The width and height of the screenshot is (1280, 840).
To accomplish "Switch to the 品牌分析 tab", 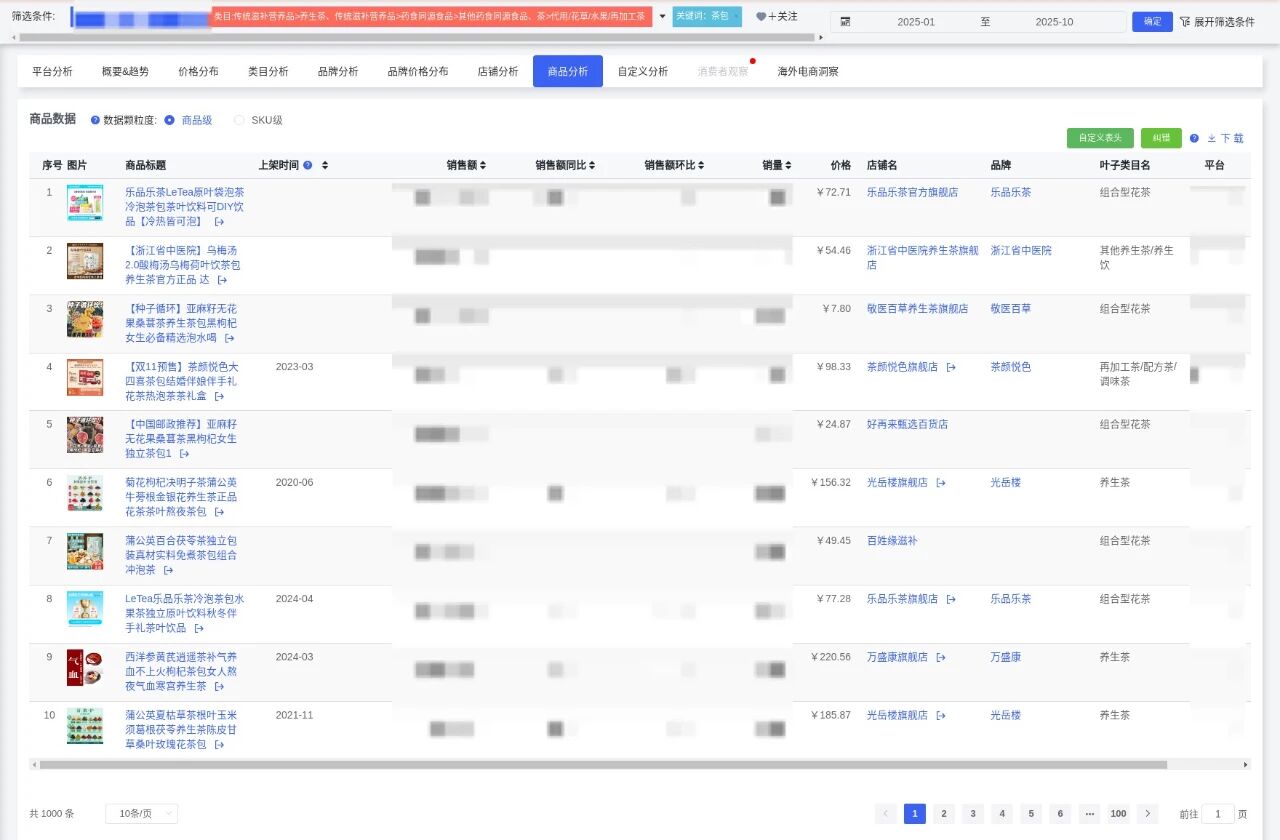I will click(x=338, y=71).
